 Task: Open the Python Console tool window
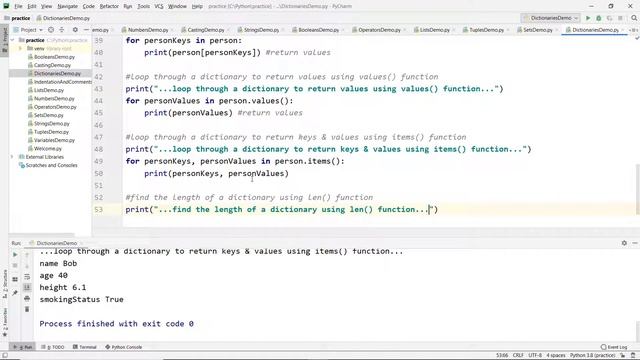click(x=124, y=347)
